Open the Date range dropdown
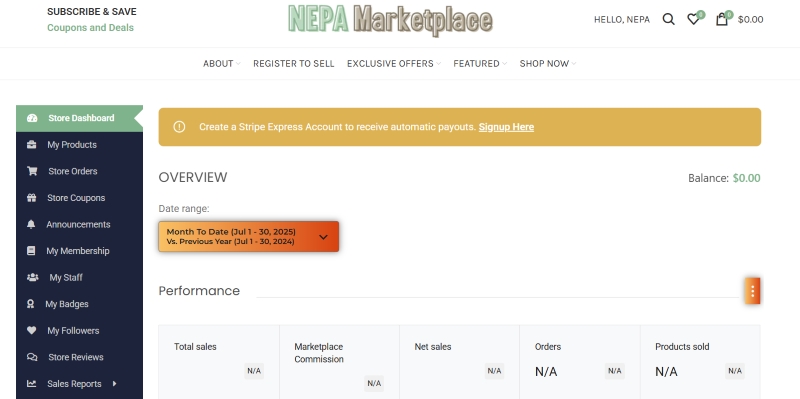 pos(248,236)
